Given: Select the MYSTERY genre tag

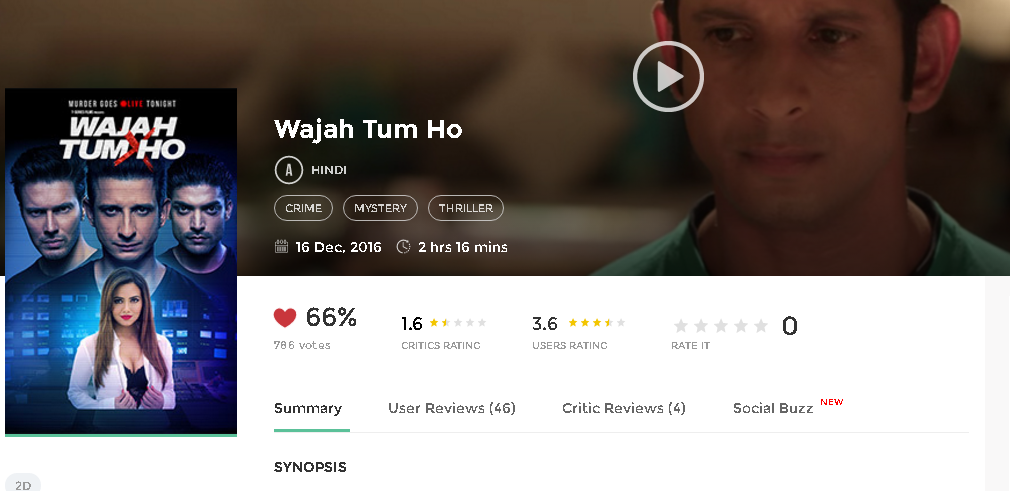Looking at the screenshot, I should tap(380, 208).
